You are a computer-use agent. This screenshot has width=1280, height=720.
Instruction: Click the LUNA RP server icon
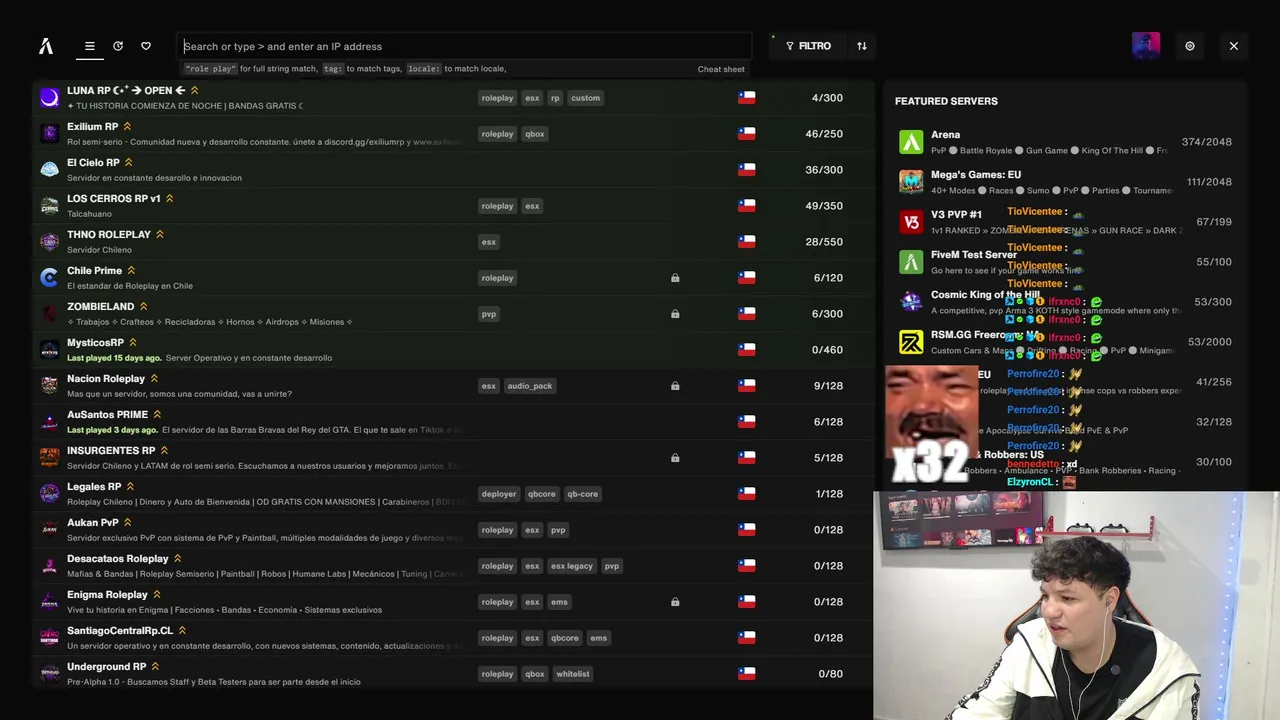(49, 98)
